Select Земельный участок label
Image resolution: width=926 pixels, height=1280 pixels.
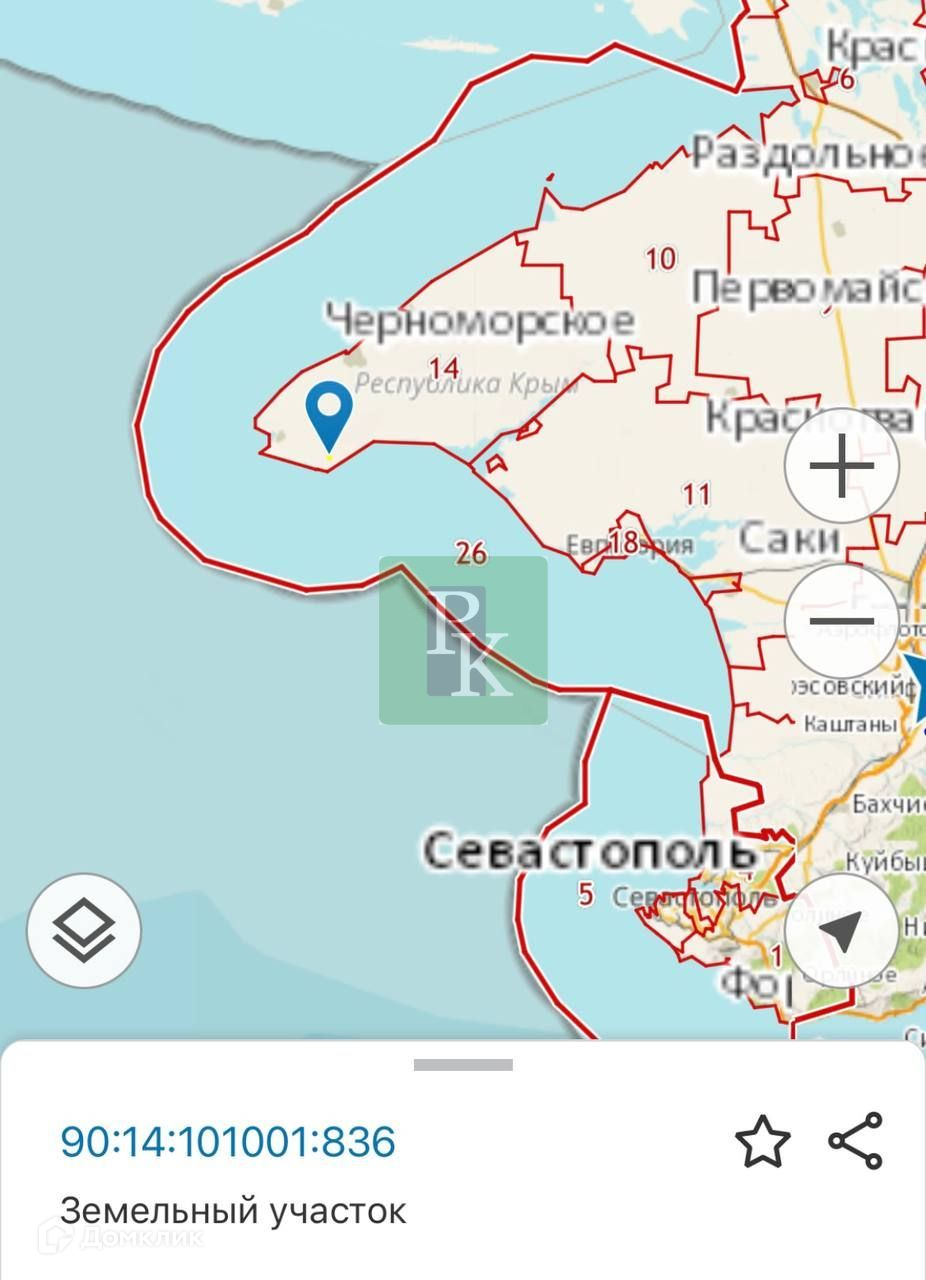click(233, 1211)
